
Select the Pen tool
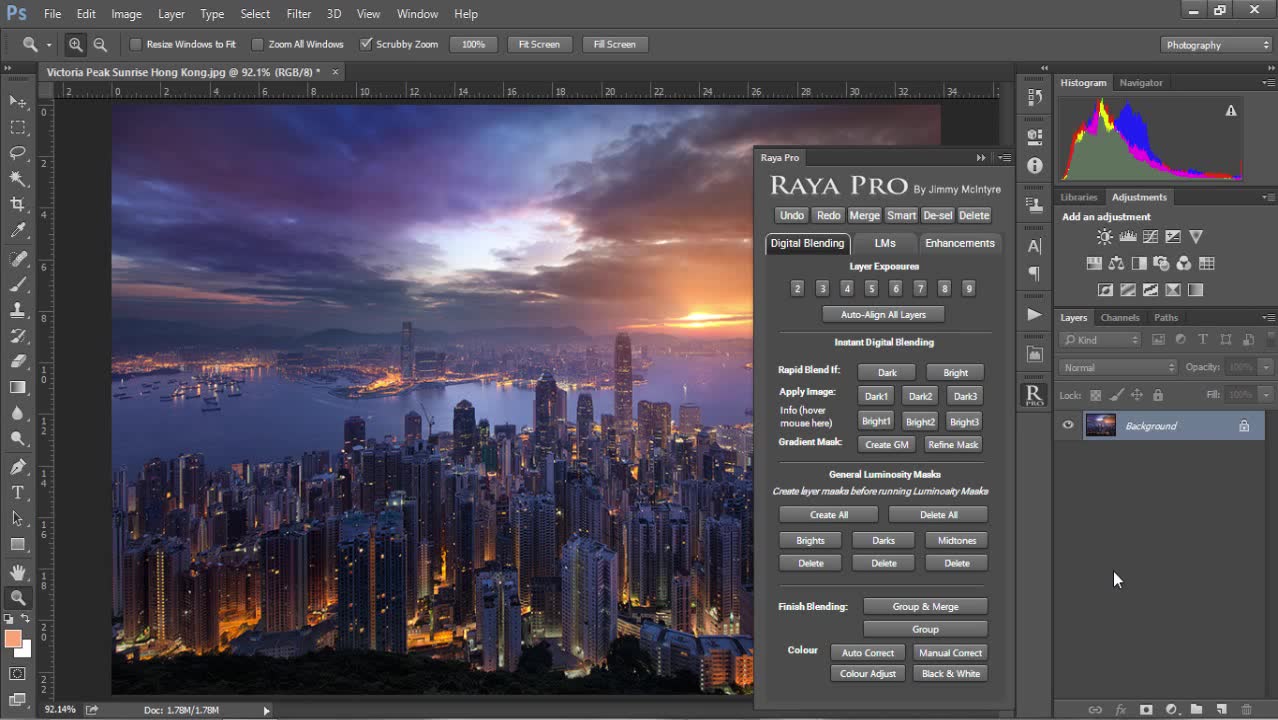pos(18,467)
